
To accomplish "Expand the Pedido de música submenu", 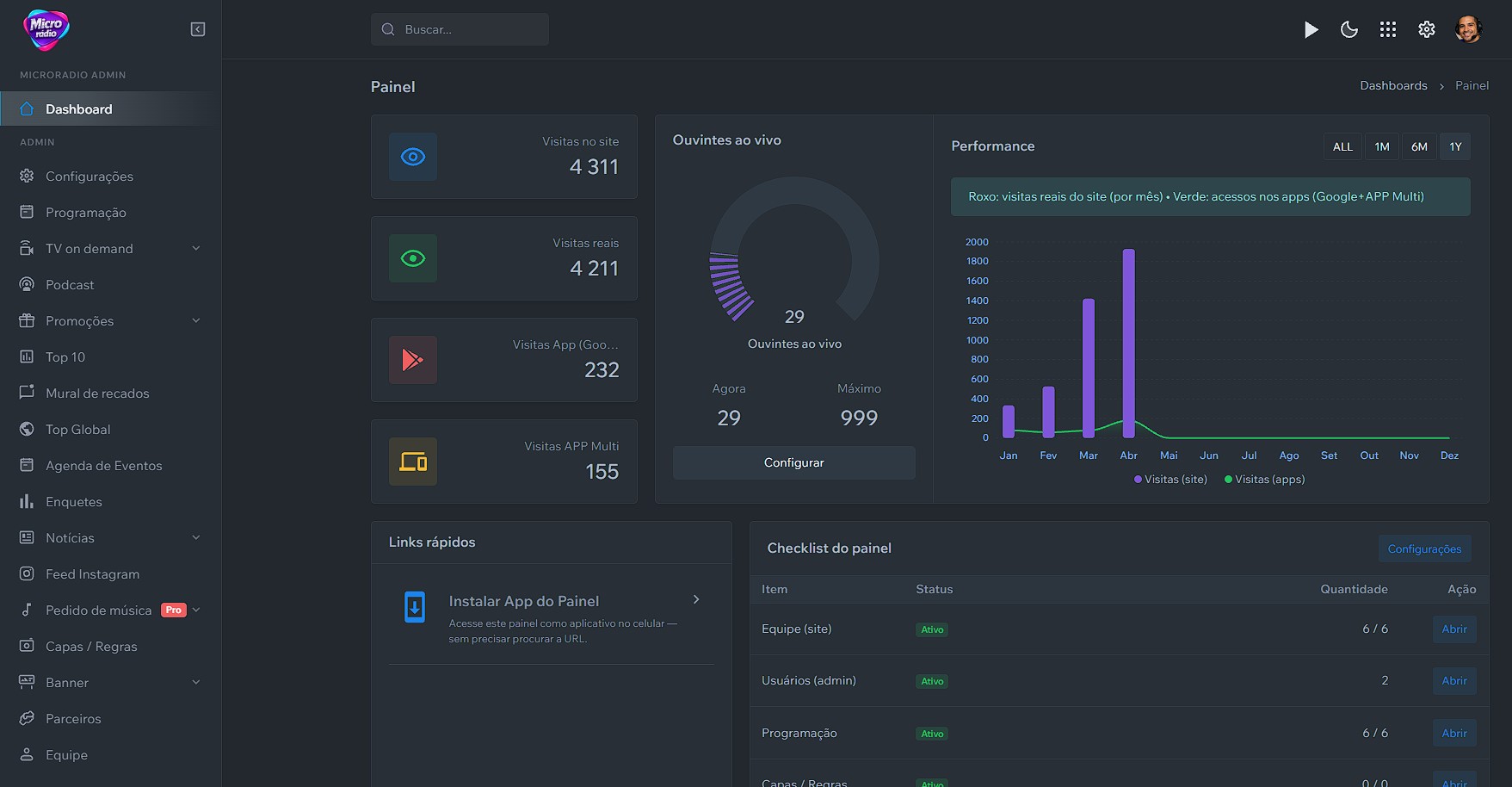I will 196,610.
